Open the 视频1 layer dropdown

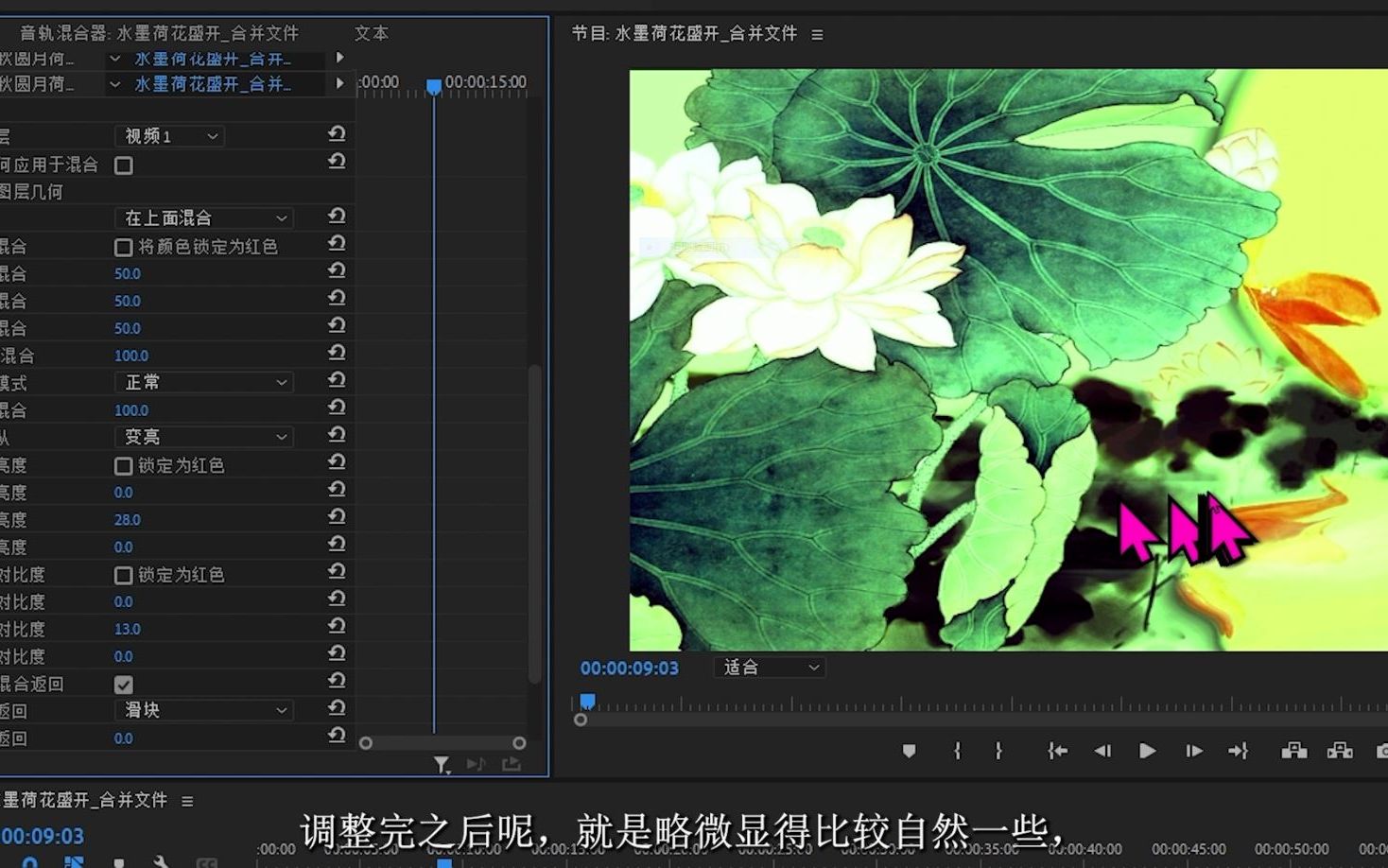pyautogui.click(x=169, y=136)
